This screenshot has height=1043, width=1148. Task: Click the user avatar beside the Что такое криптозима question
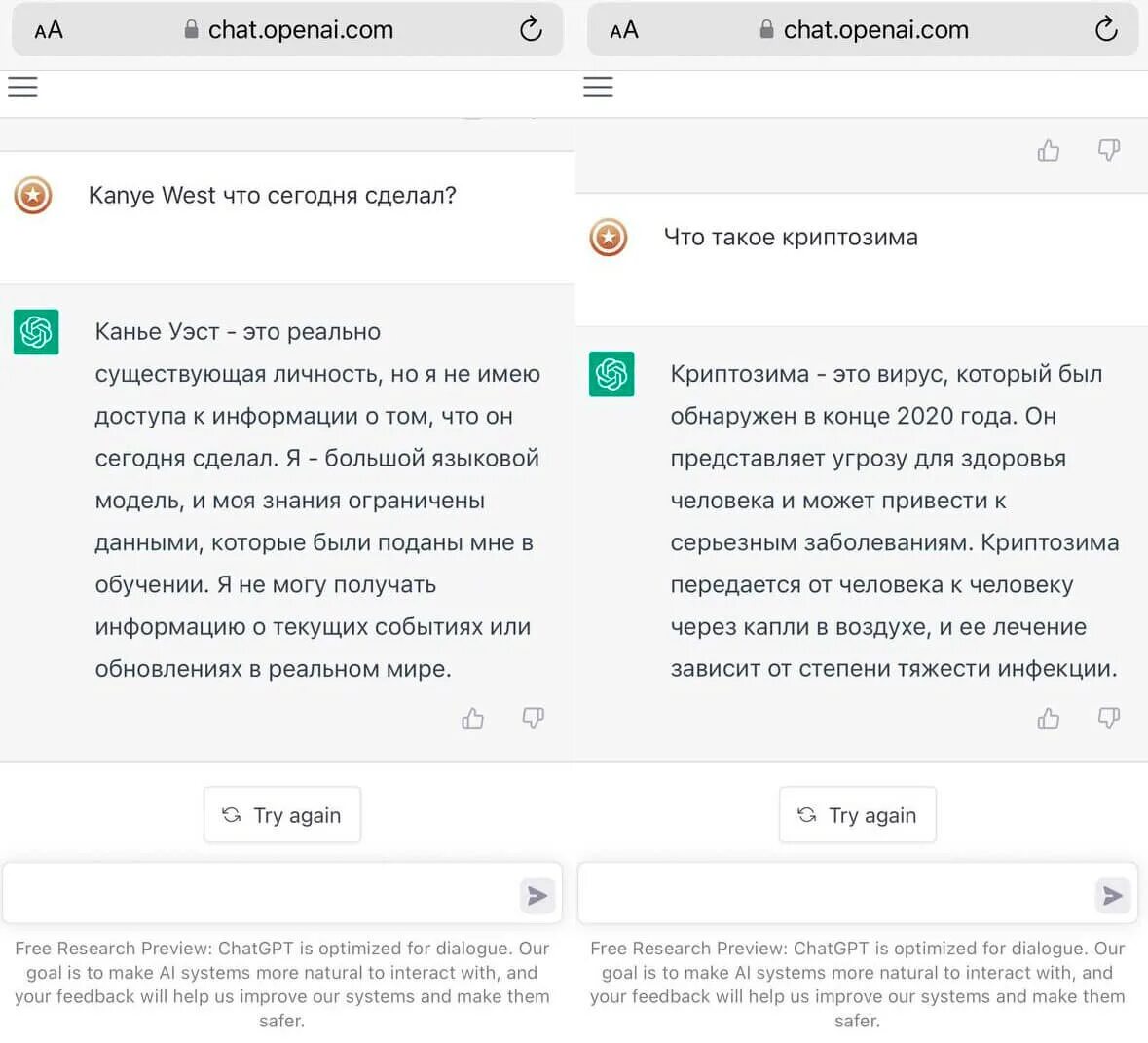click(x=609, y=238)
